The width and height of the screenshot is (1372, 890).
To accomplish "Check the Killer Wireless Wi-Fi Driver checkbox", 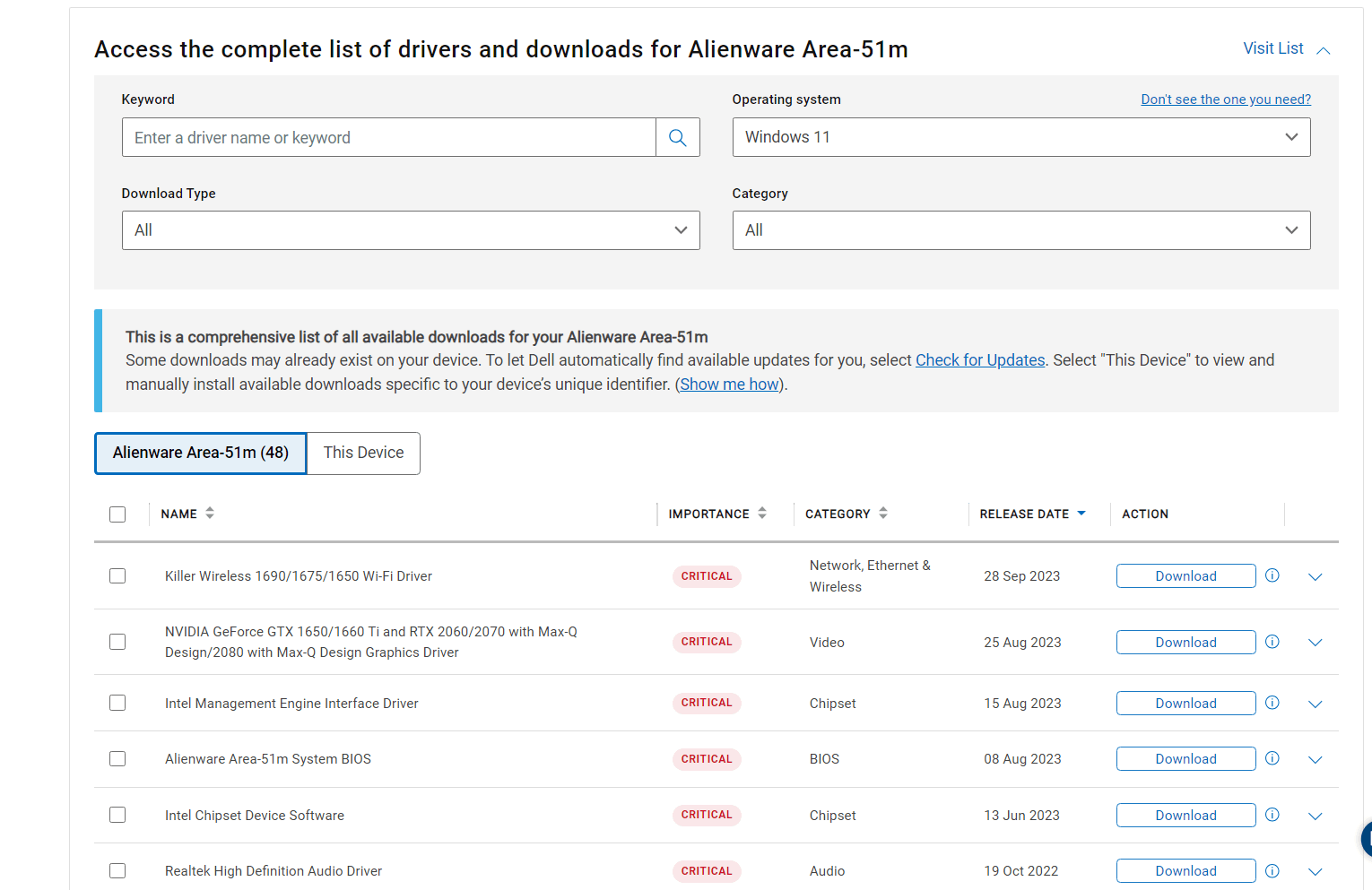I will point(117,575).
